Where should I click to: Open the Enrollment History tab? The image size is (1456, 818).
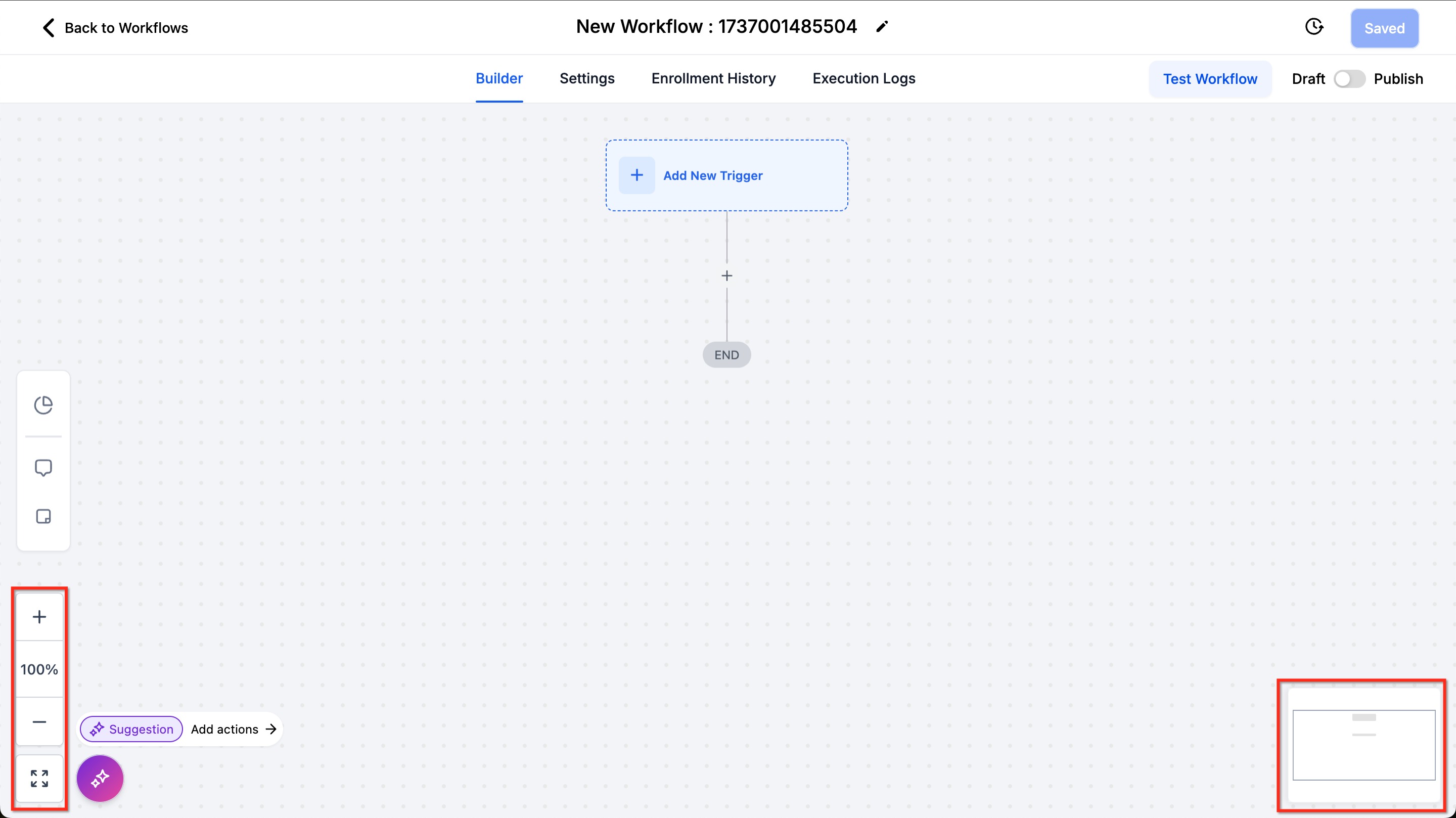[713, 78]
